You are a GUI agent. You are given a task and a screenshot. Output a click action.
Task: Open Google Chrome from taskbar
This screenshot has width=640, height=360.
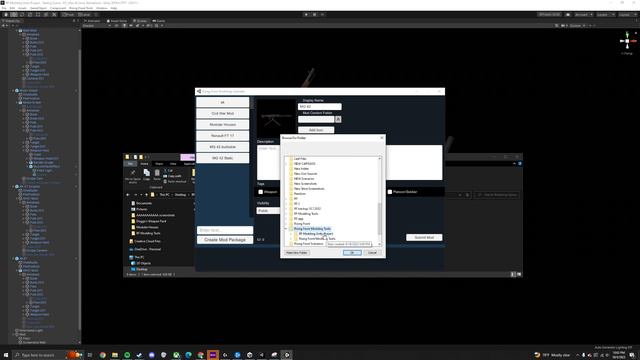click(x=102, y=355)
